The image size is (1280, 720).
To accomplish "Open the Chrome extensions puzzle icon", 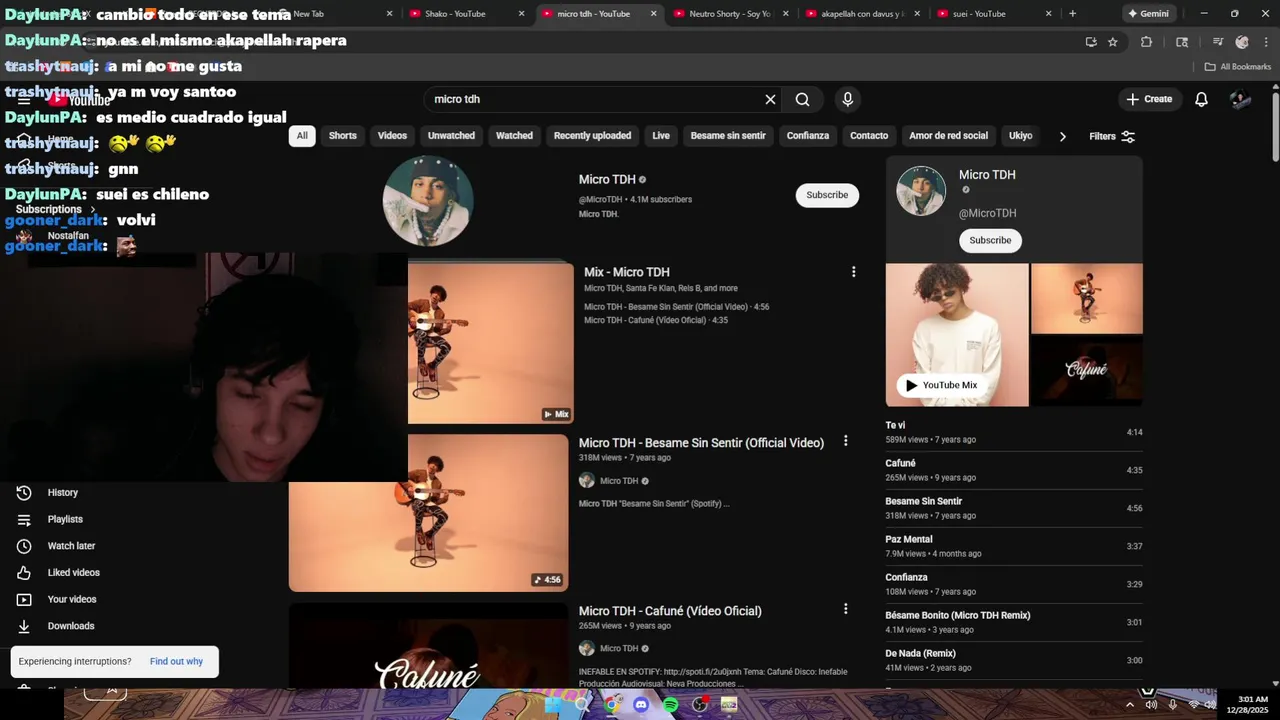I will (x=1146, y=42).
